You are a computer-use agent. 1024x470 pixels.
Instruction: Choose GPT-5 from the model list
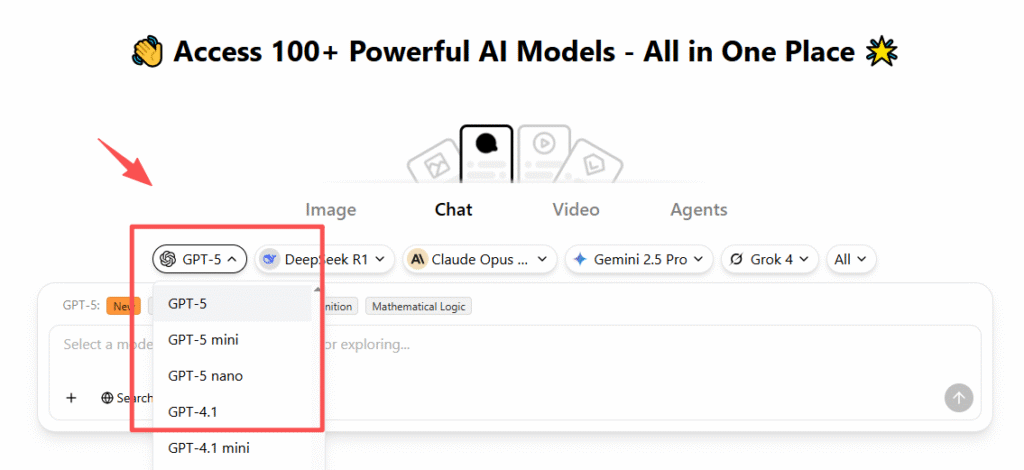pyautogui.click(x=232, y=303)
